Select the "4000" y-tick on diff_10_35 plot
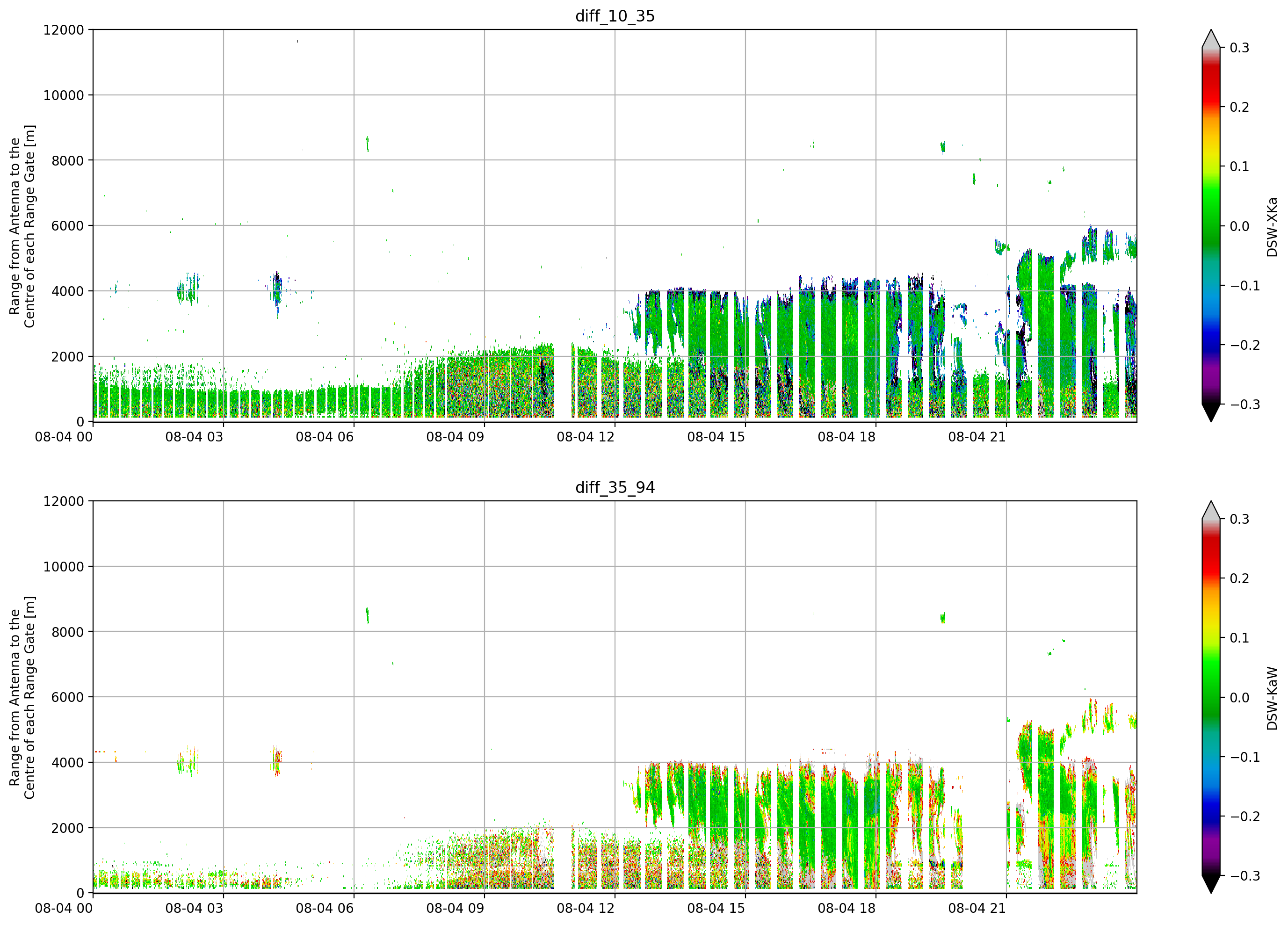The width and height of the screenshot is (1288, 925). 67,291
